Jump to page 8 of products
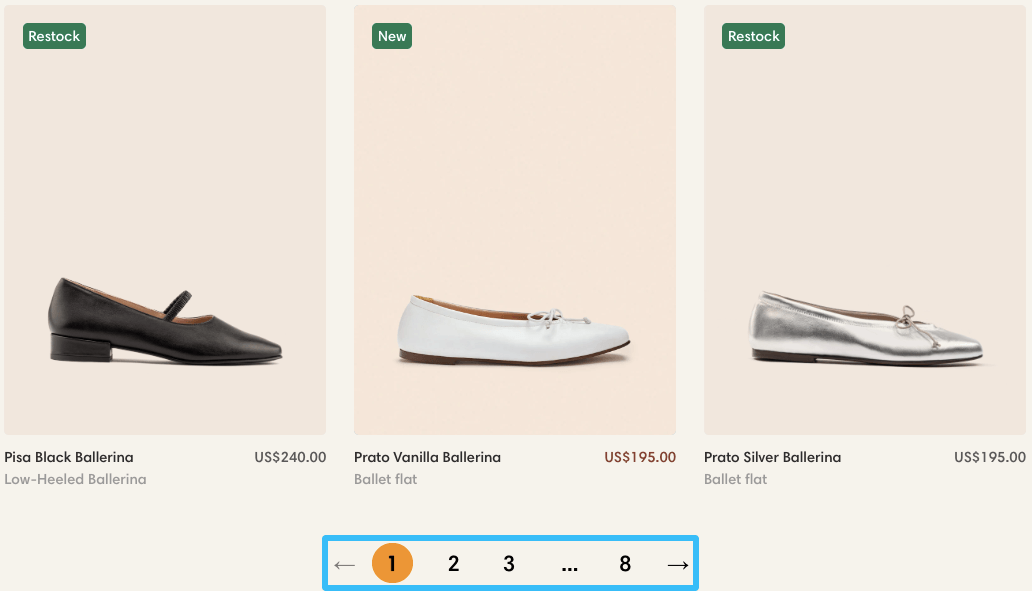 click(625, 563)
